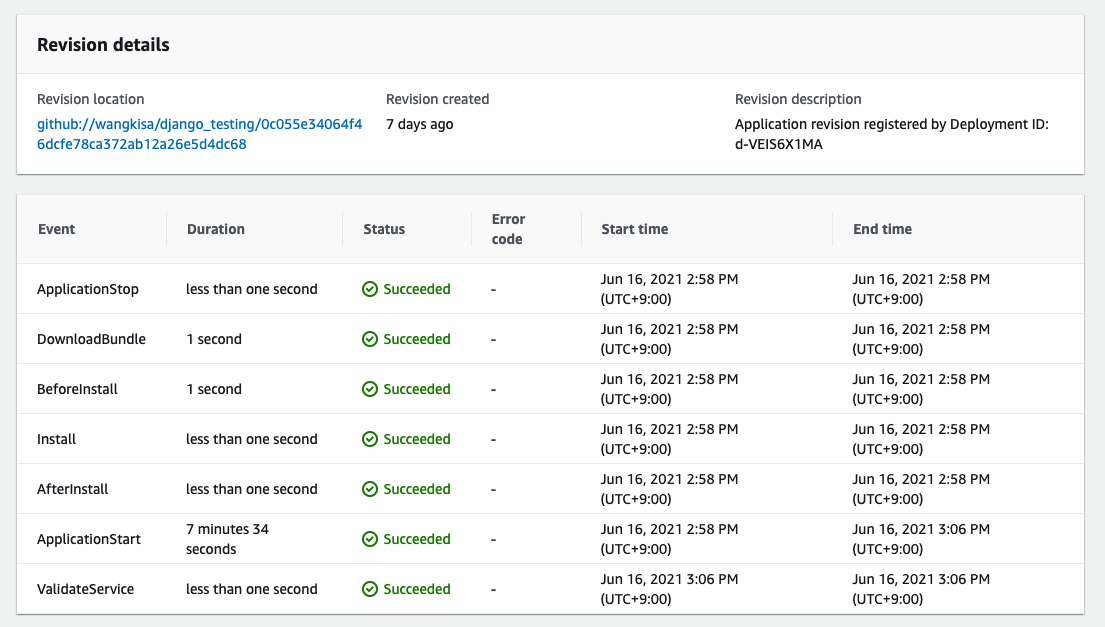Click the ApplicationStart succeeded checkmark icon
Image resolution: width=1105 pixels, height=627 pixels.
pyautogui.click(x=370, y=539)
